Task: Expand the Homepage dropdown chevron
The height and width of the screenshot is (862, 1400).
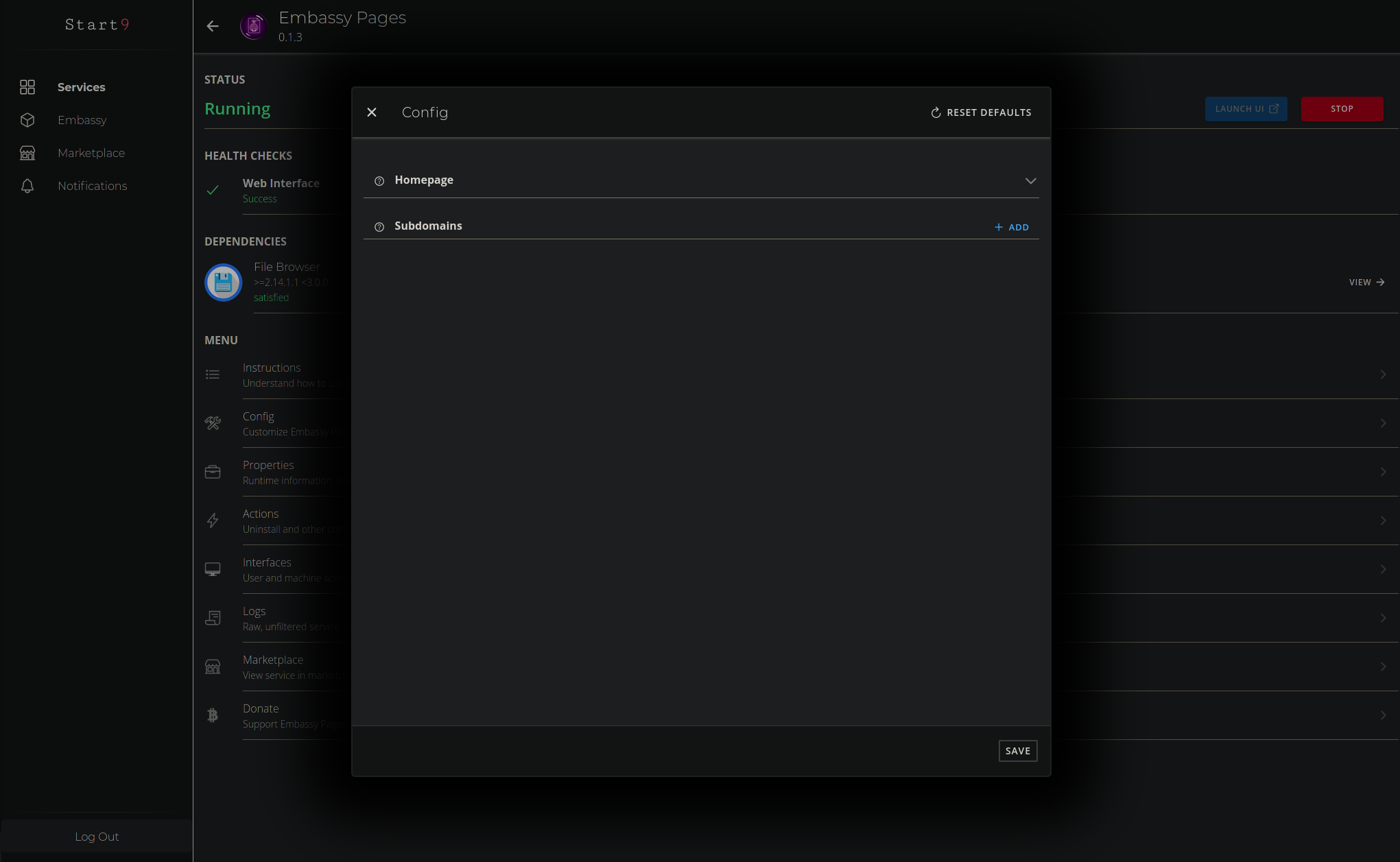Action: [x=1030, y=181]
